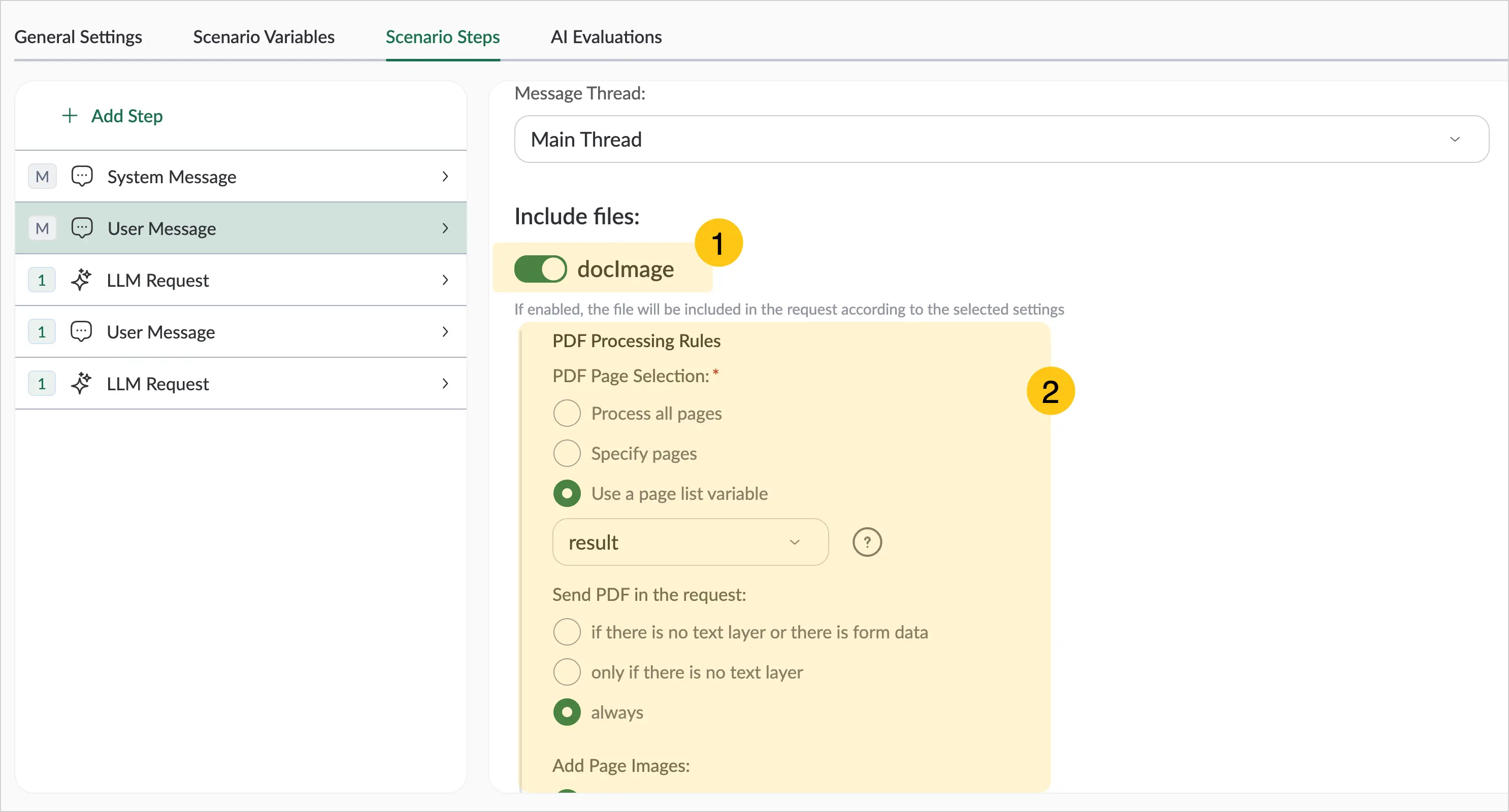This screenshot has height=812, width=1509.
Task: Click the M badge on the System Message row
Action: pyautogui.click(x=42, y=176)
